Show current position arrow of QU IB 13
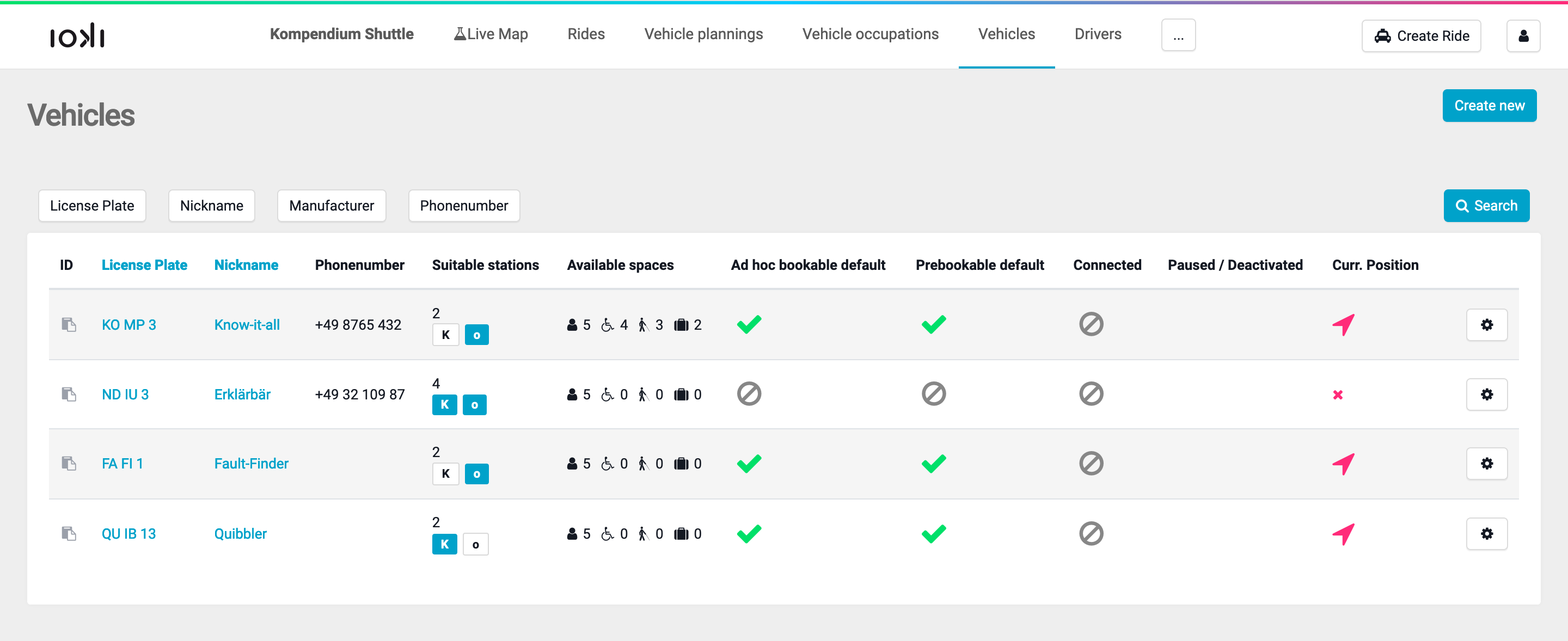The width and height of the screenshot is (1568, 641). click(x=1343, y=534)
